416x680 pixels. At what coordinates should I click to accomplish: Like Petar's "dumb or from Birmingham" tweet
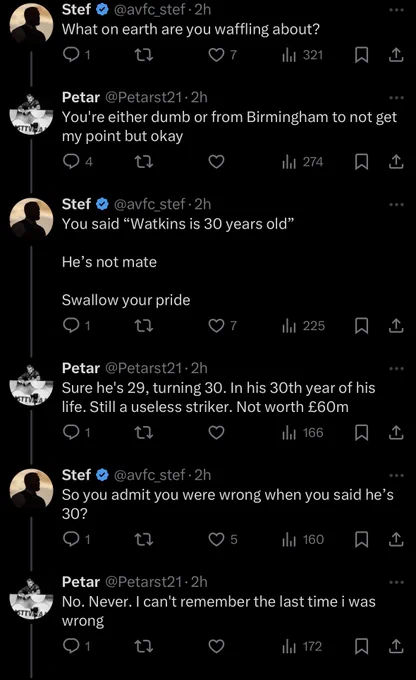click(x=216, y=162)
